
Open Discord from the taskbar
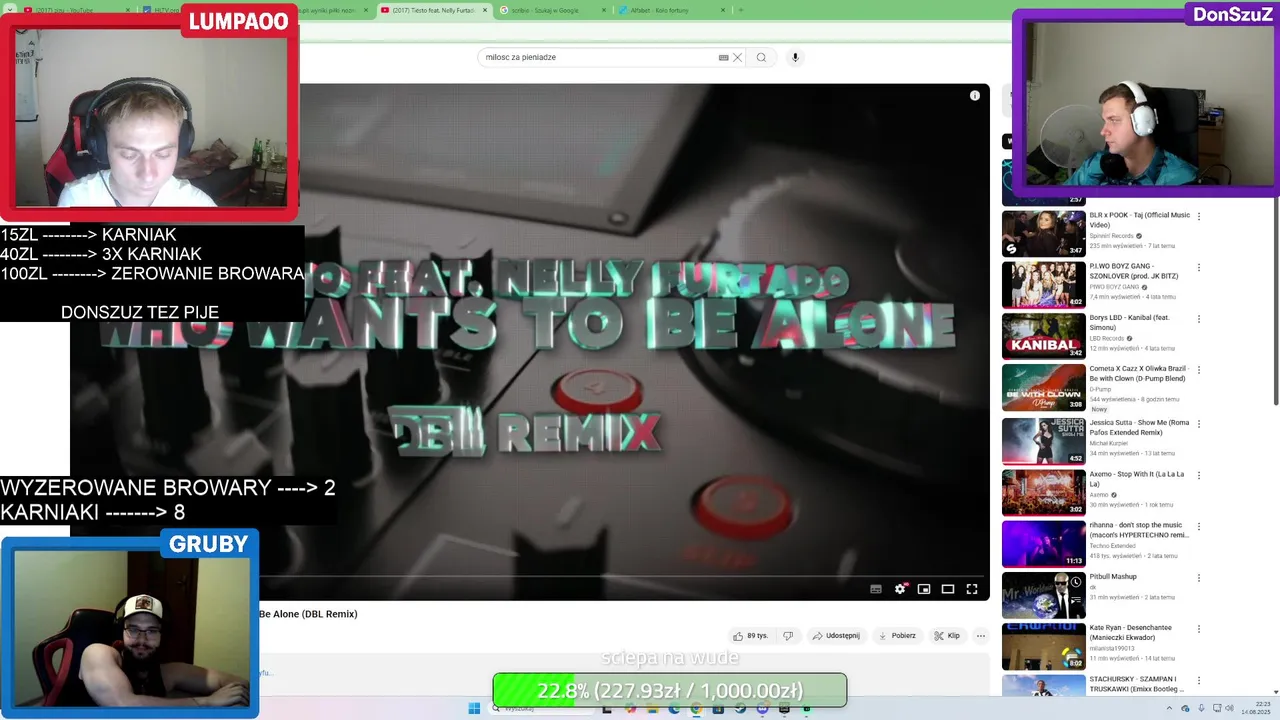click(762, 708)
